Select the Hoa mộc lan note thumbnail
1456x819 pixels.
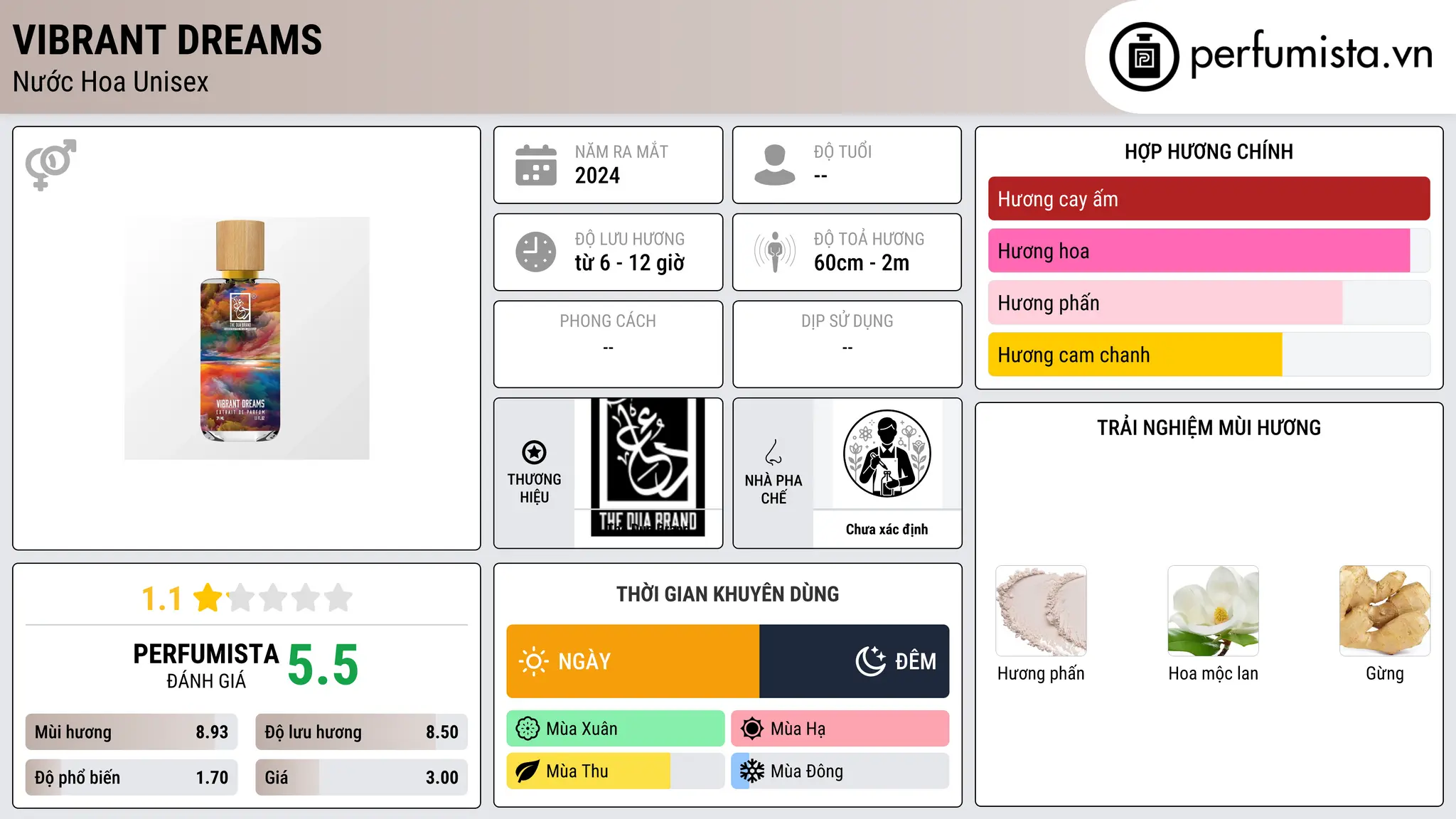(1213, 611)
